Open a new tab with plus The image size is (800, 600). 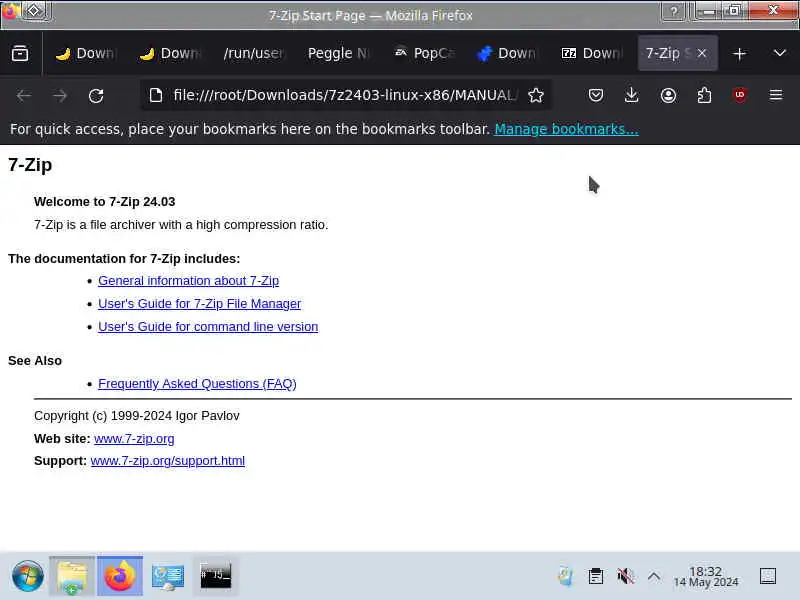point(739,54)
